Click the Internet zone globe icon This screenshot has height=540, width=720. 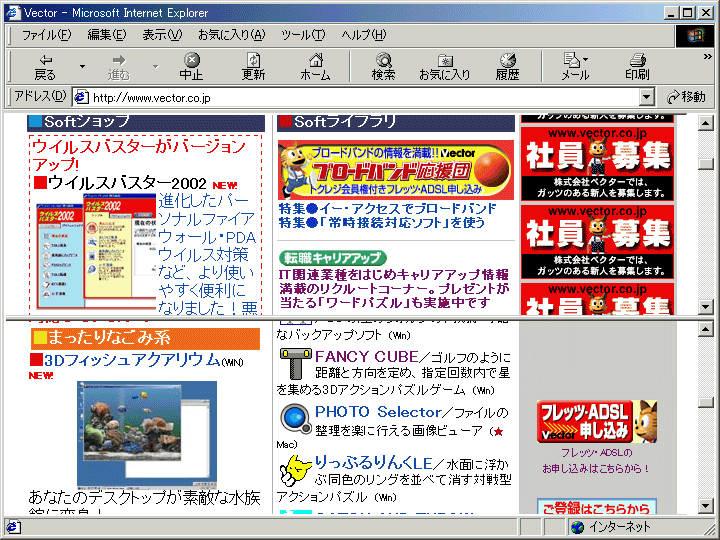tap(577, 527)
